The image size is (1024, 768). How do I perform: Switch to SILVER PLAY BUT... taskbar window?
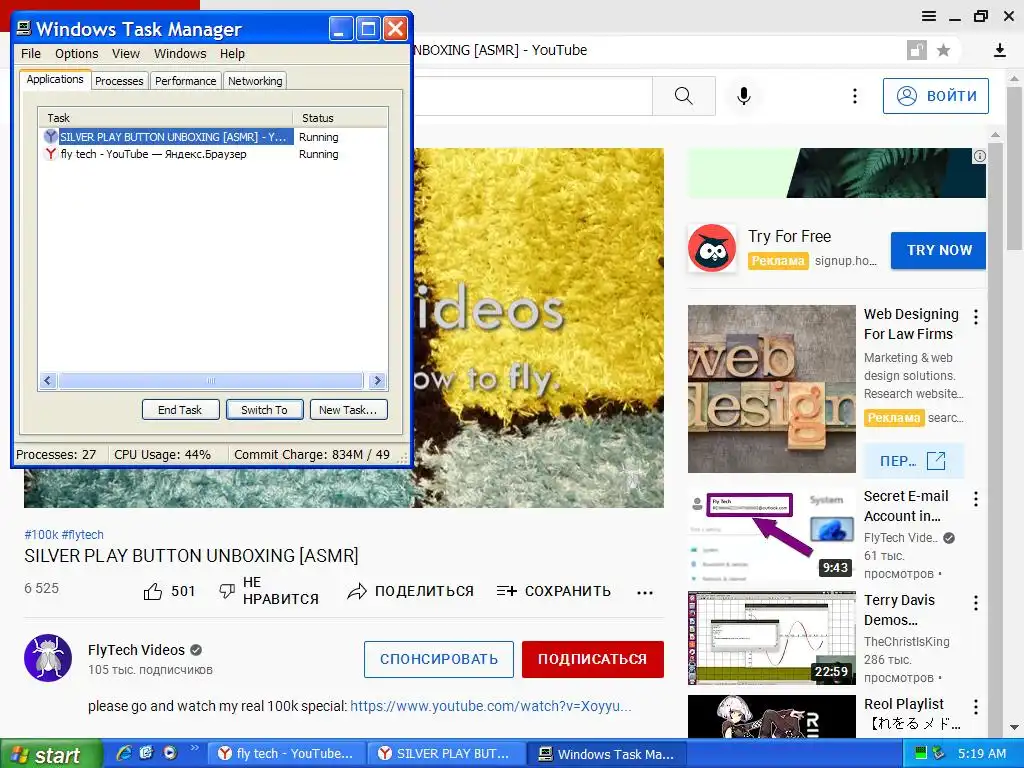tap(446, 754)
